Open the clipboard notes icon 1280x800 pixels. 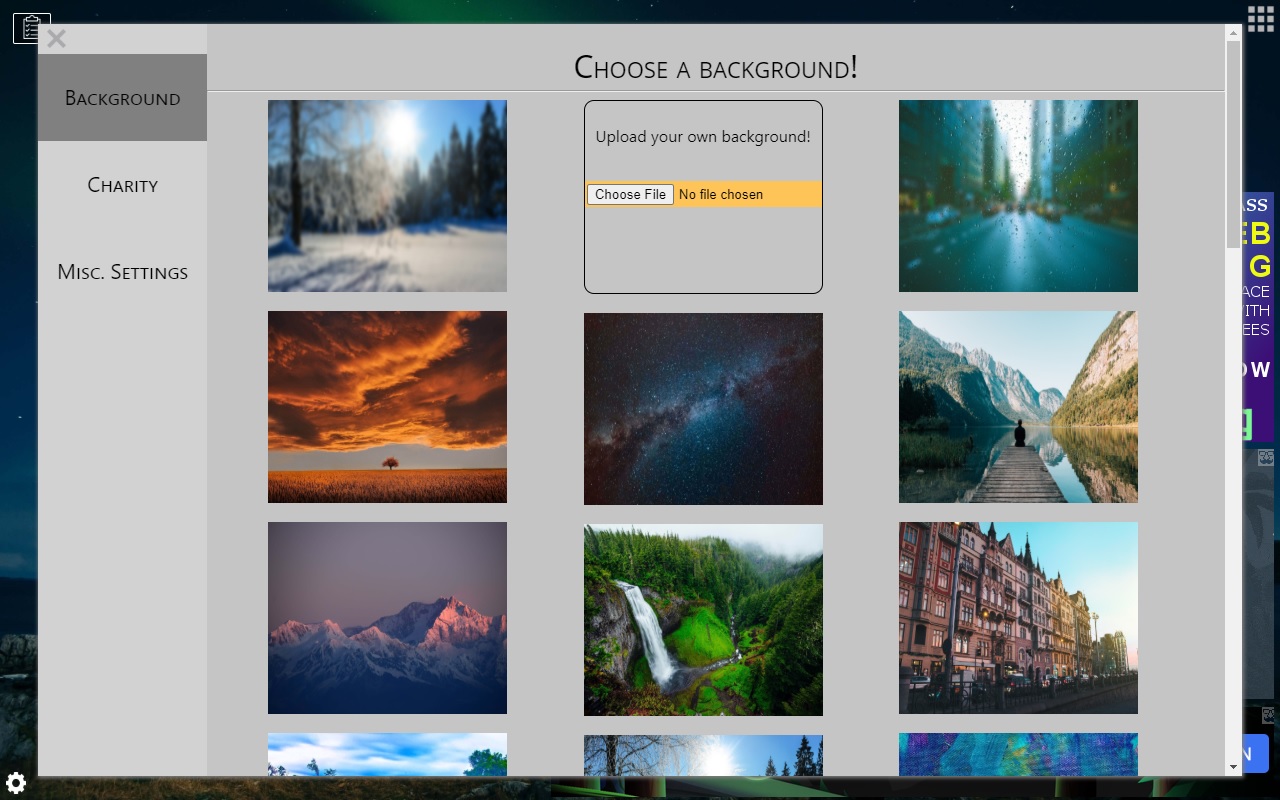pos(31,28)
